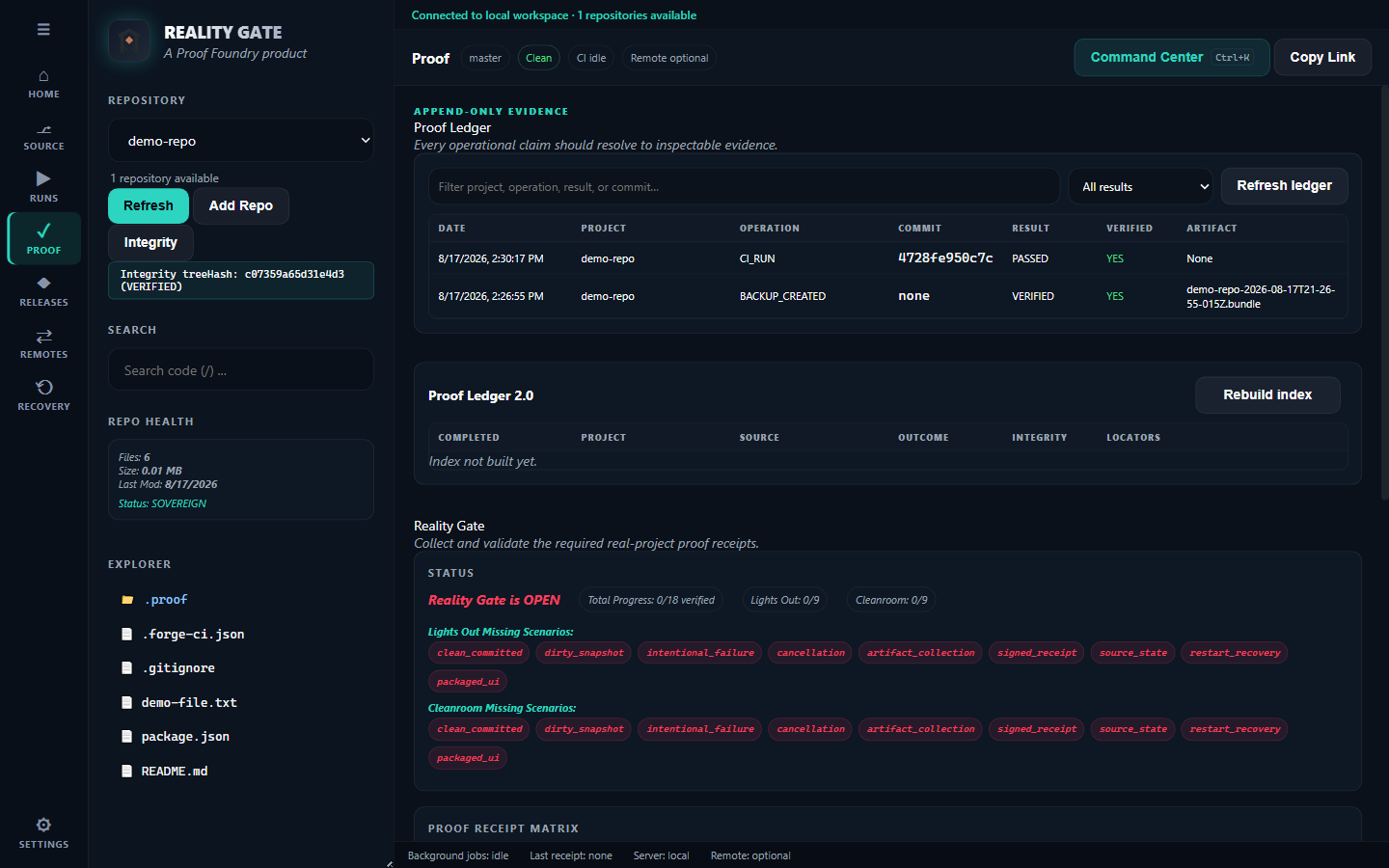Image resolution: width=1389 pixels, height=868 pixels.
Task: Click the Refresh repository button
Action: (x=149, y=205)
